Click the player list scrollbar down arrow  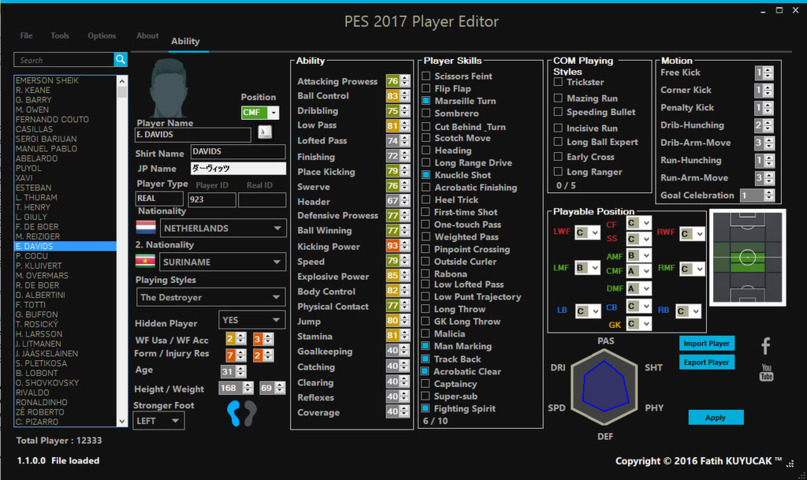(x=122, y=421)
